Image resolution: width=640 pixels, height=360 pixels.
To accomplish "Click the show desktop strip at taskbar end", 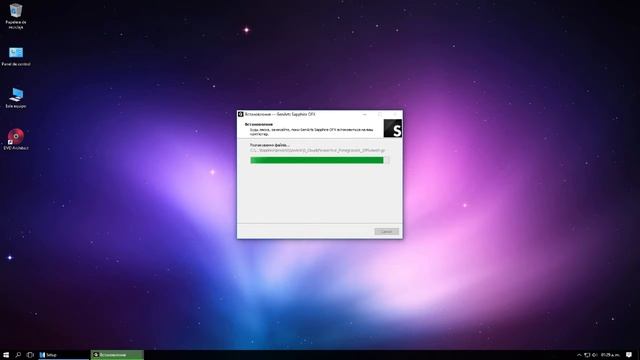I will [639, 355].
